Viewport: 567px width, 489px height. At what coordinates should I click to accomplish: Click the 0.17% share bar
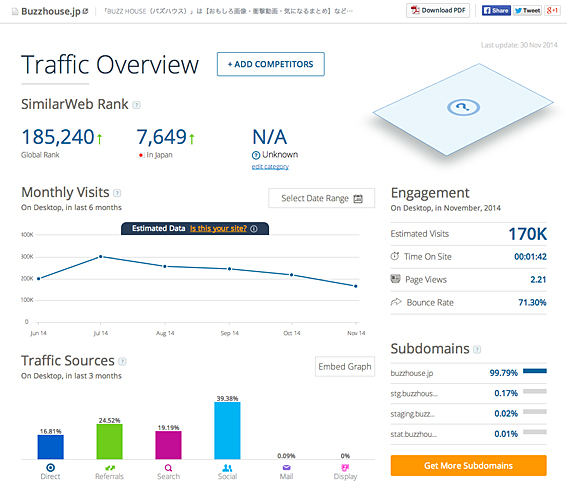pyautogui.click(x=535, y=391)
